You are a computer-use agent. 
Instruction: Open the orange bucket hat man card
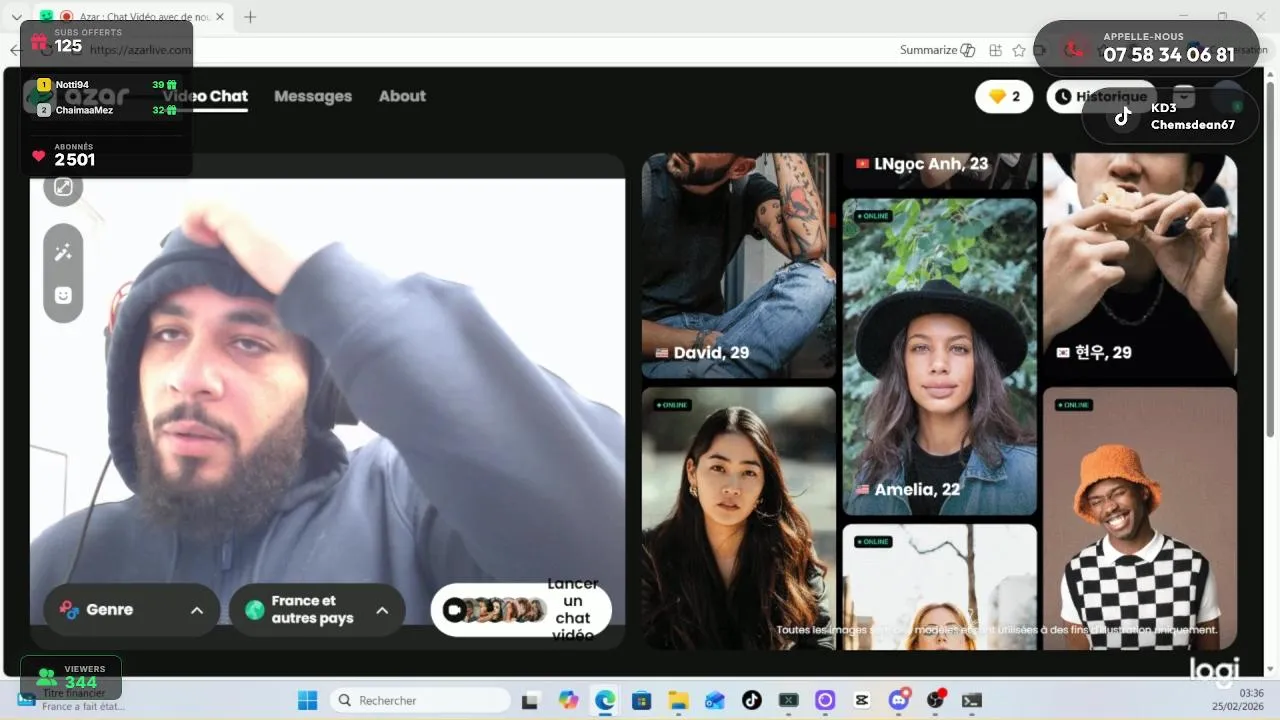pos(1140,518)
